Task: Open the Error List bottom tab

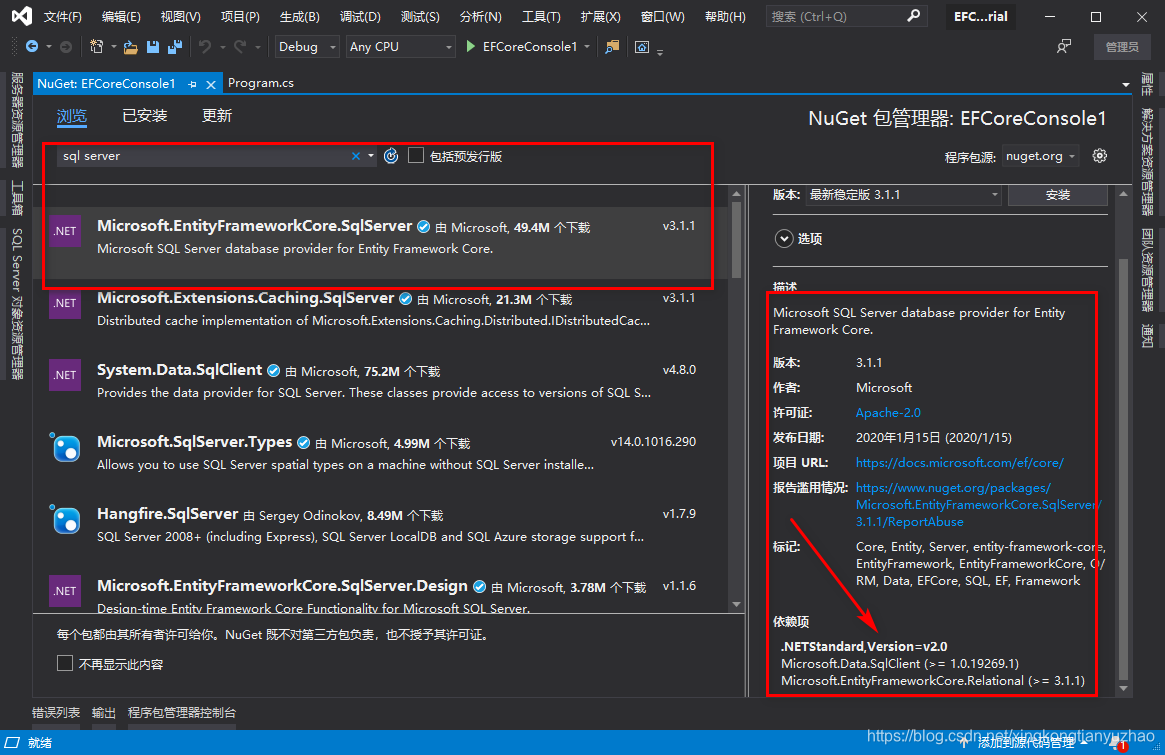Action: [56, 713]
